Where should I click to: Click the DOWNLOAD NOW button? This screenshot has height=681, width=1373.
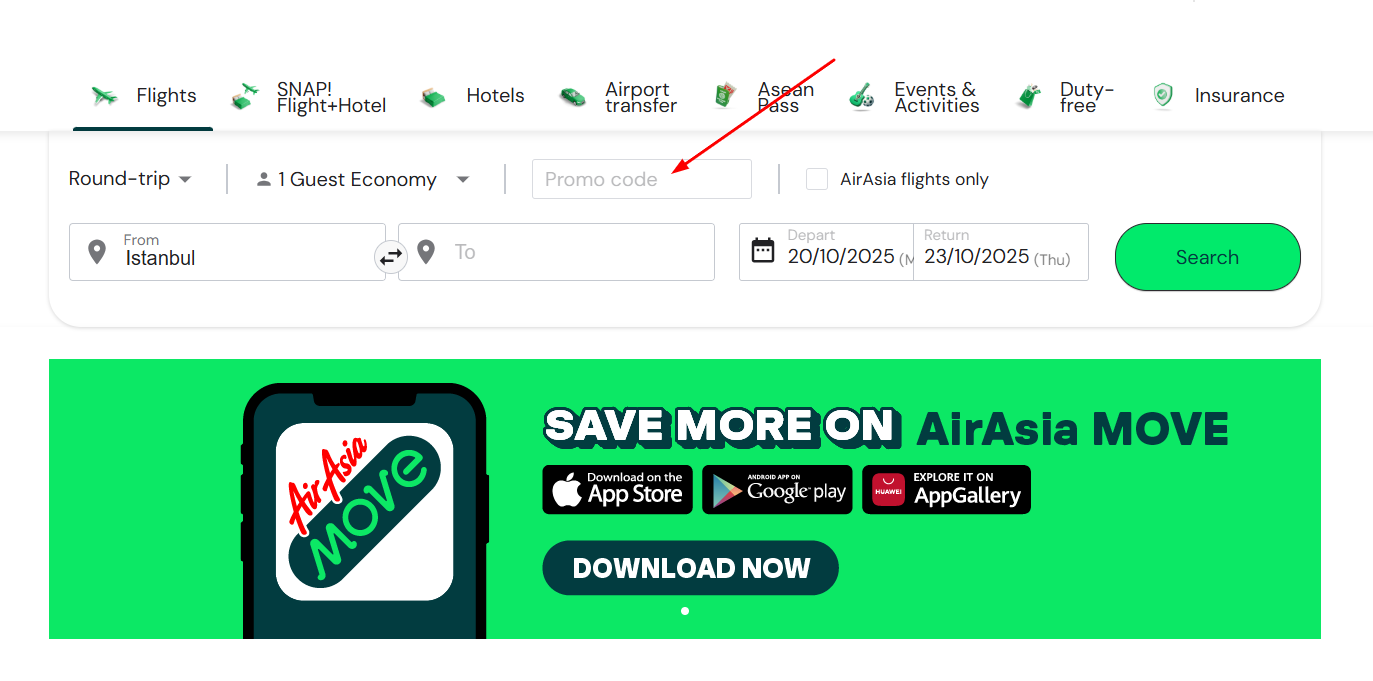(x=690, y=568)
